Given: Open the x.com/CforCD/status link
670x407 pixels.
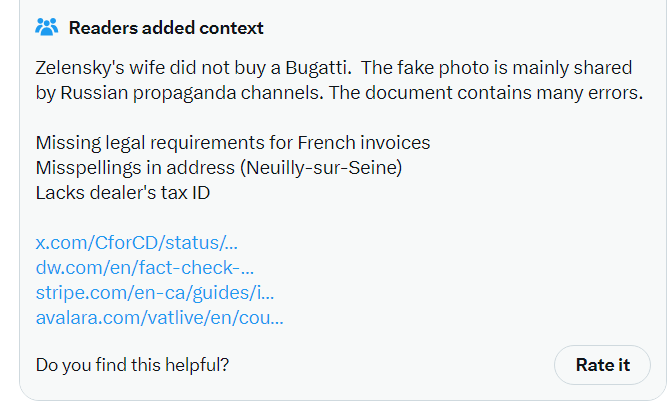Looking at the screenshot, I should 137,243.
